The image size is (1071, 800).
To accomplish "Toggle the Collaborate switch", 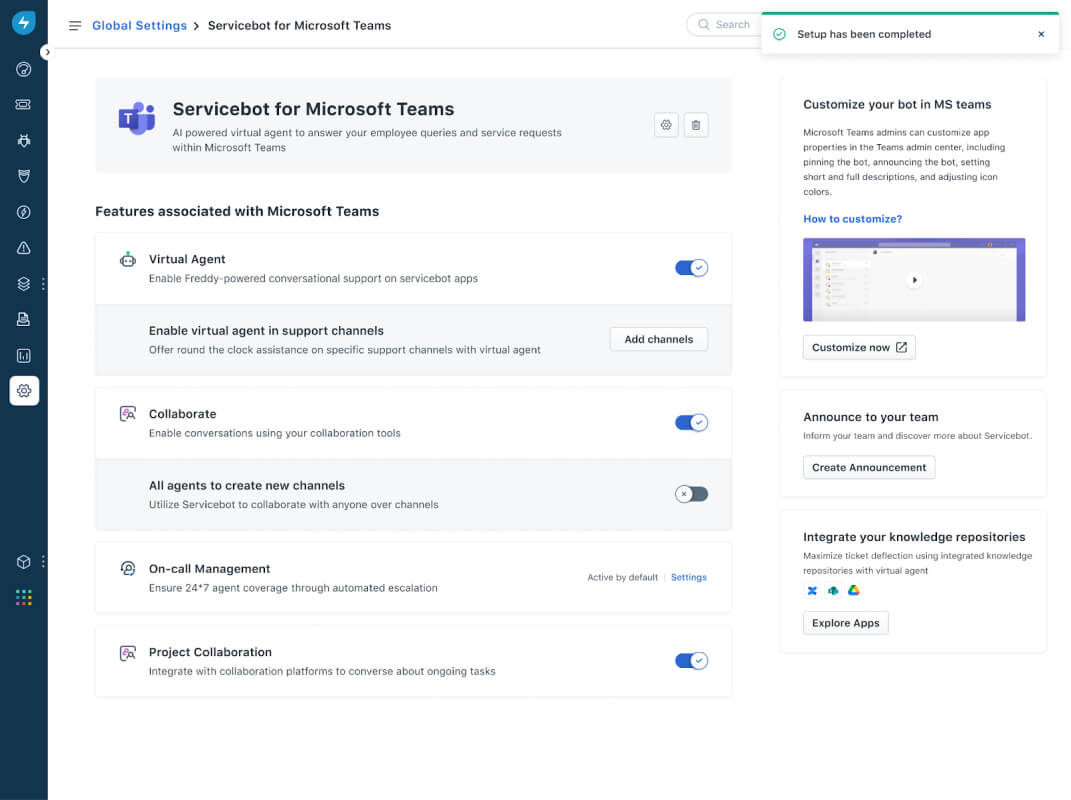I will (x=691, y=422).
